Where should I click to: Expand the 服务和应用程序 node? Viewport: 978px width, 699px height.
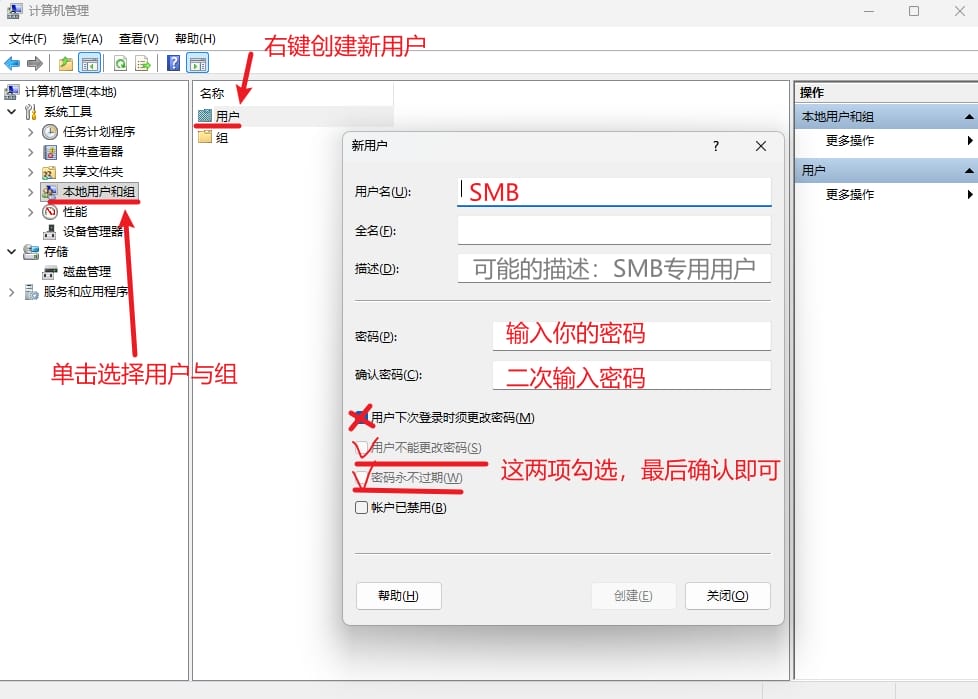[12, 292]
